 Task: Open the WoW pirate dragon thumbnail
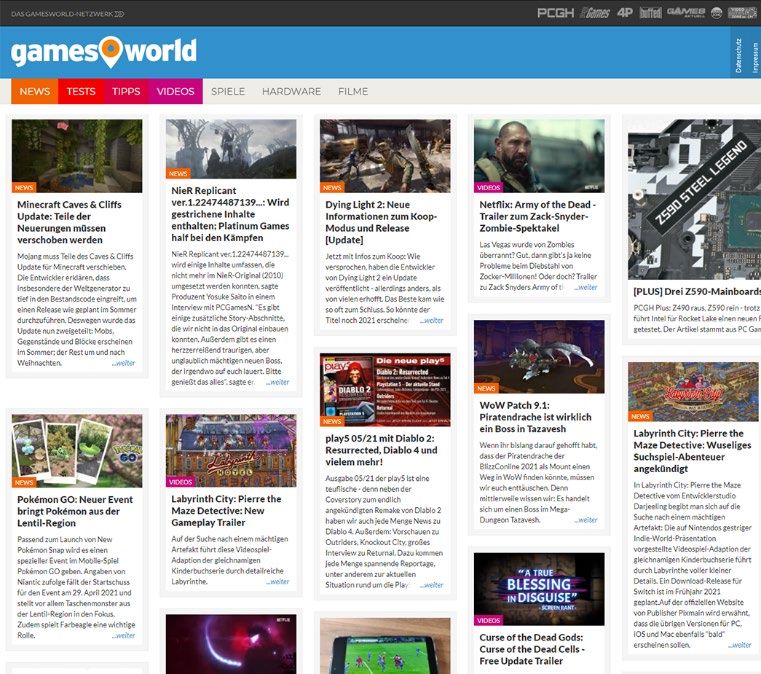pyautogui.click(x=539, y=357)
